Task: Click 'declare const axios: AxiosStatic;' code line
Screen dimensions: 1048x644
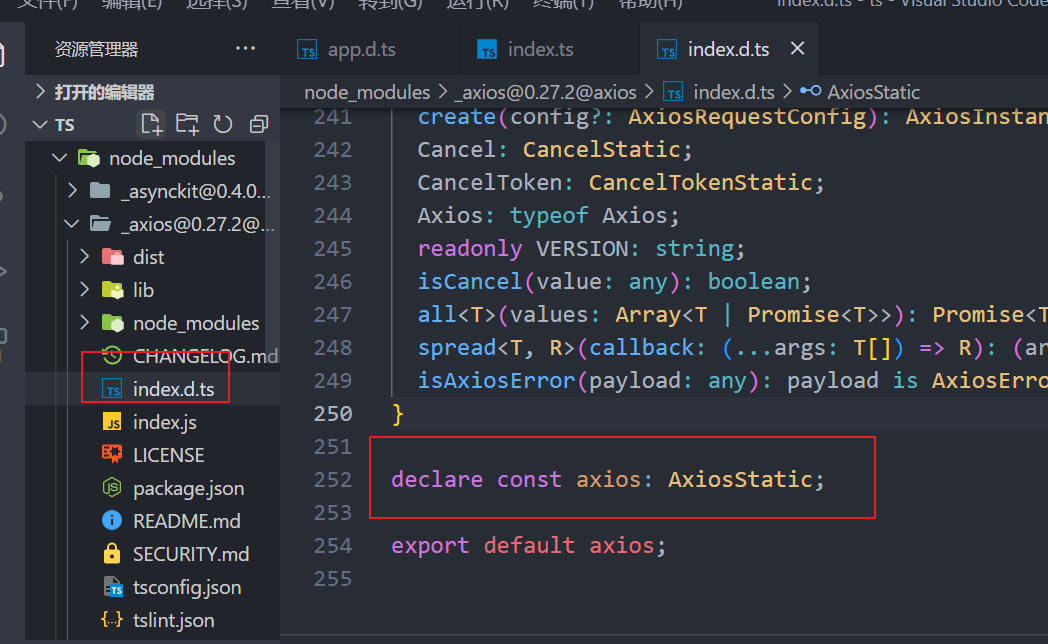Action: pos(608,479)
